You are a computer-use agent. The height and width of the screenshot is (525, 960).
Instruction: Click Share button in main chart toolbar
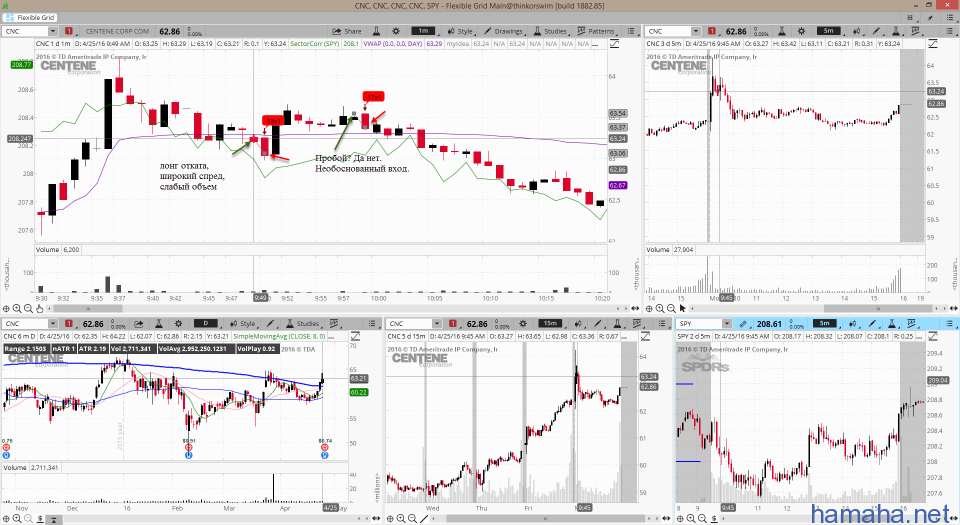347,31
